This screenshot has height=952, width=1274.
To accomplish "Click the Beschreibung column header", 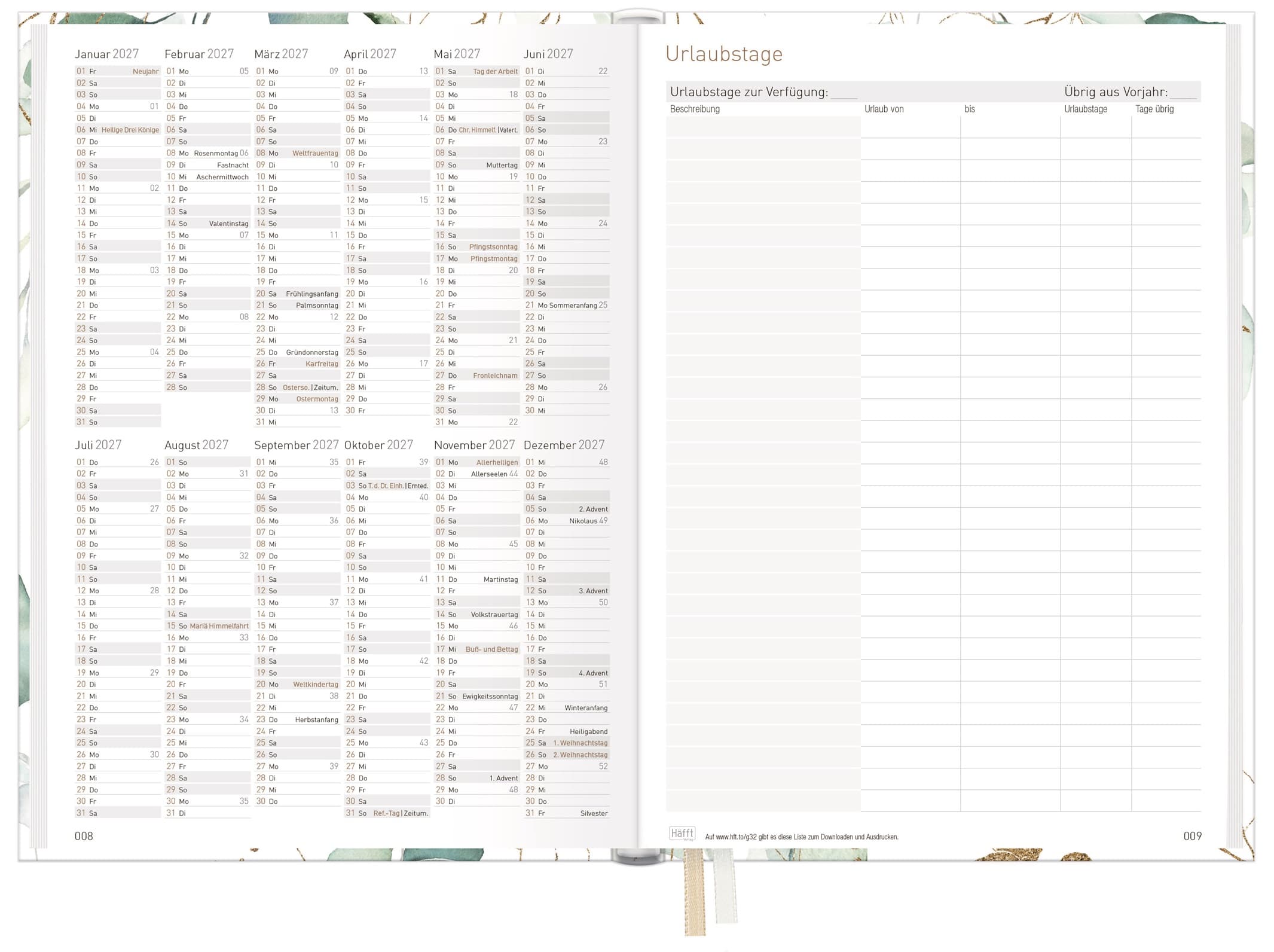I will click(x=694, y=109).
